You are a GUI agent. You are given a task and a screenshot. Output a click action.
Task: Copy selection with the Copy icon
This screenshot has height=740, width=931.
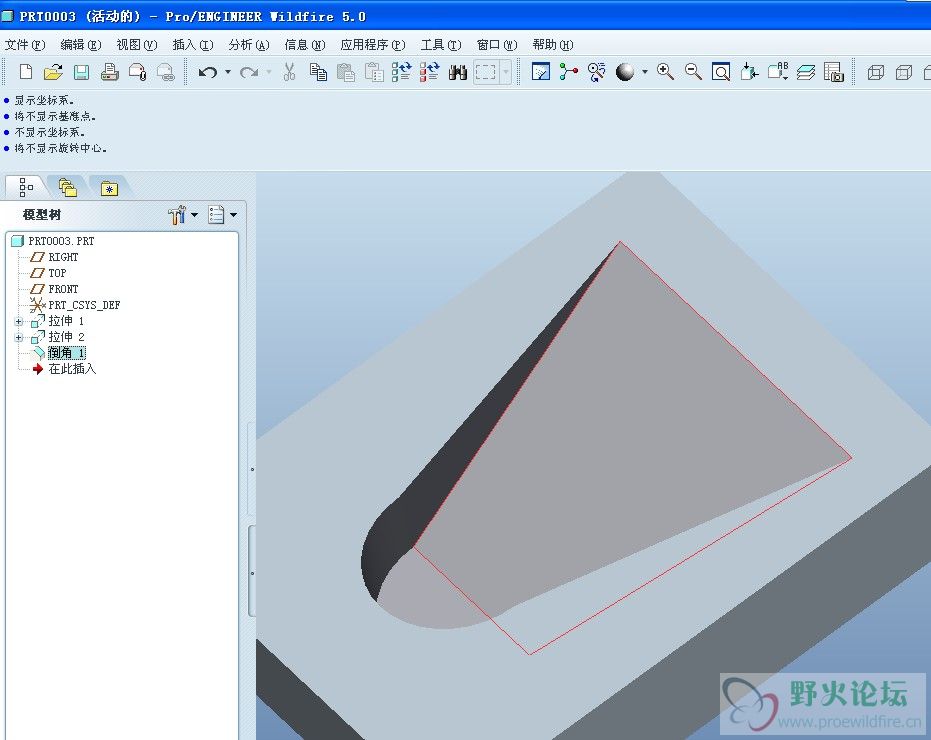318,72
